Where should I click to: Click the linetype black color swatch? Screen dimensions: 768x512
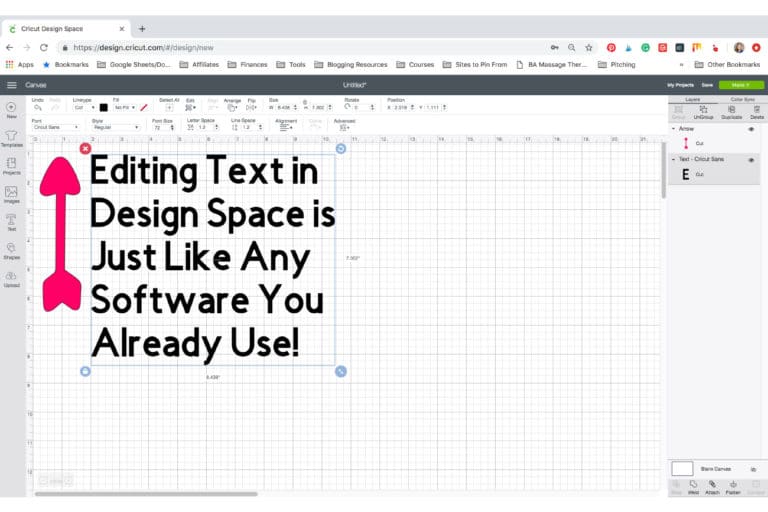pos(103,108)
